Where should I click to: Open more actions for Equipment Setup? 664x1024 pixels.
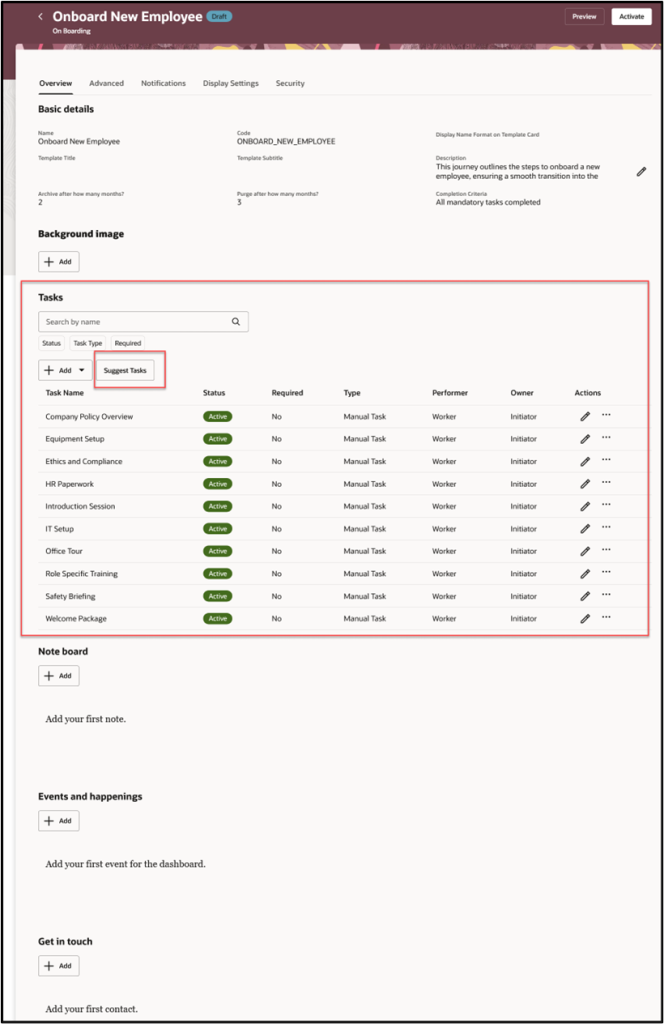coord(607,438)
